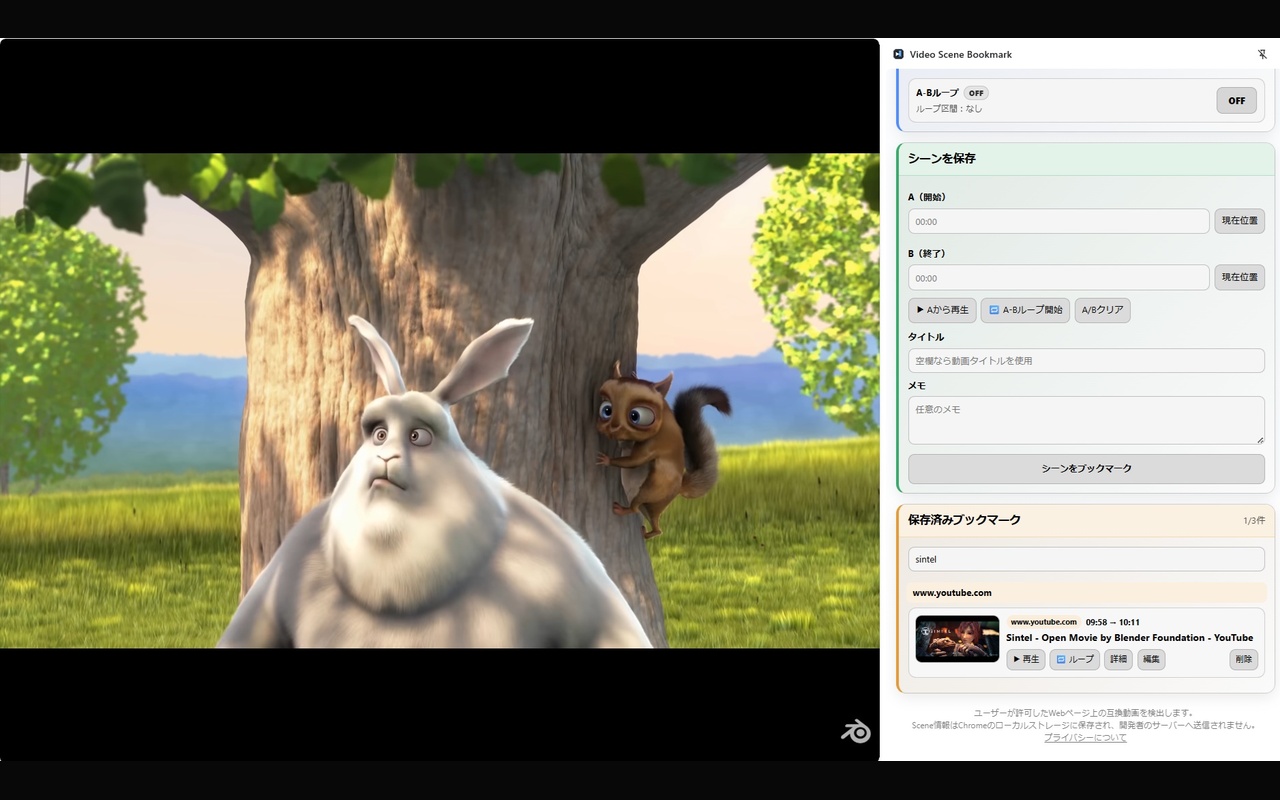Loop the Sintel bookmark with ループ button
Screen dimensions: 1280x800
1075,659
